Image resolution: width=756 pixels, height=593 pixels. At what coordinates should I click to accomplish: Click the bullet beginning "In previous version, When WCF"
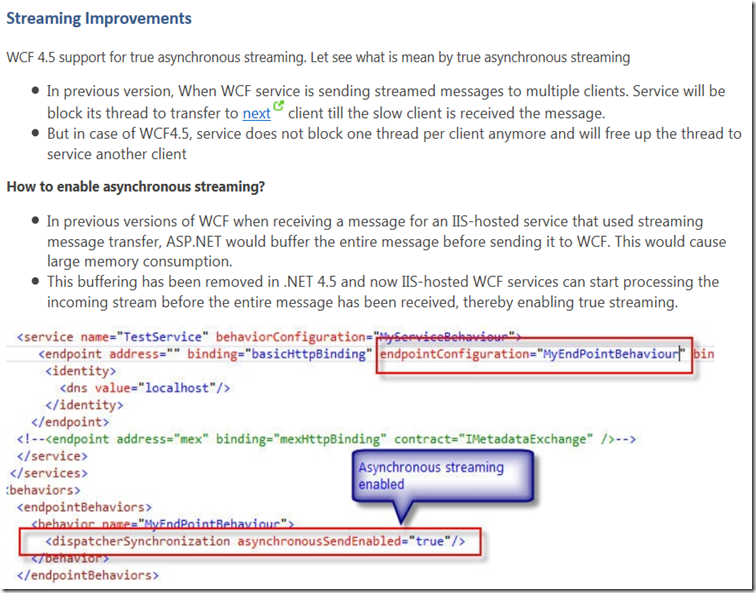(386, 102)
